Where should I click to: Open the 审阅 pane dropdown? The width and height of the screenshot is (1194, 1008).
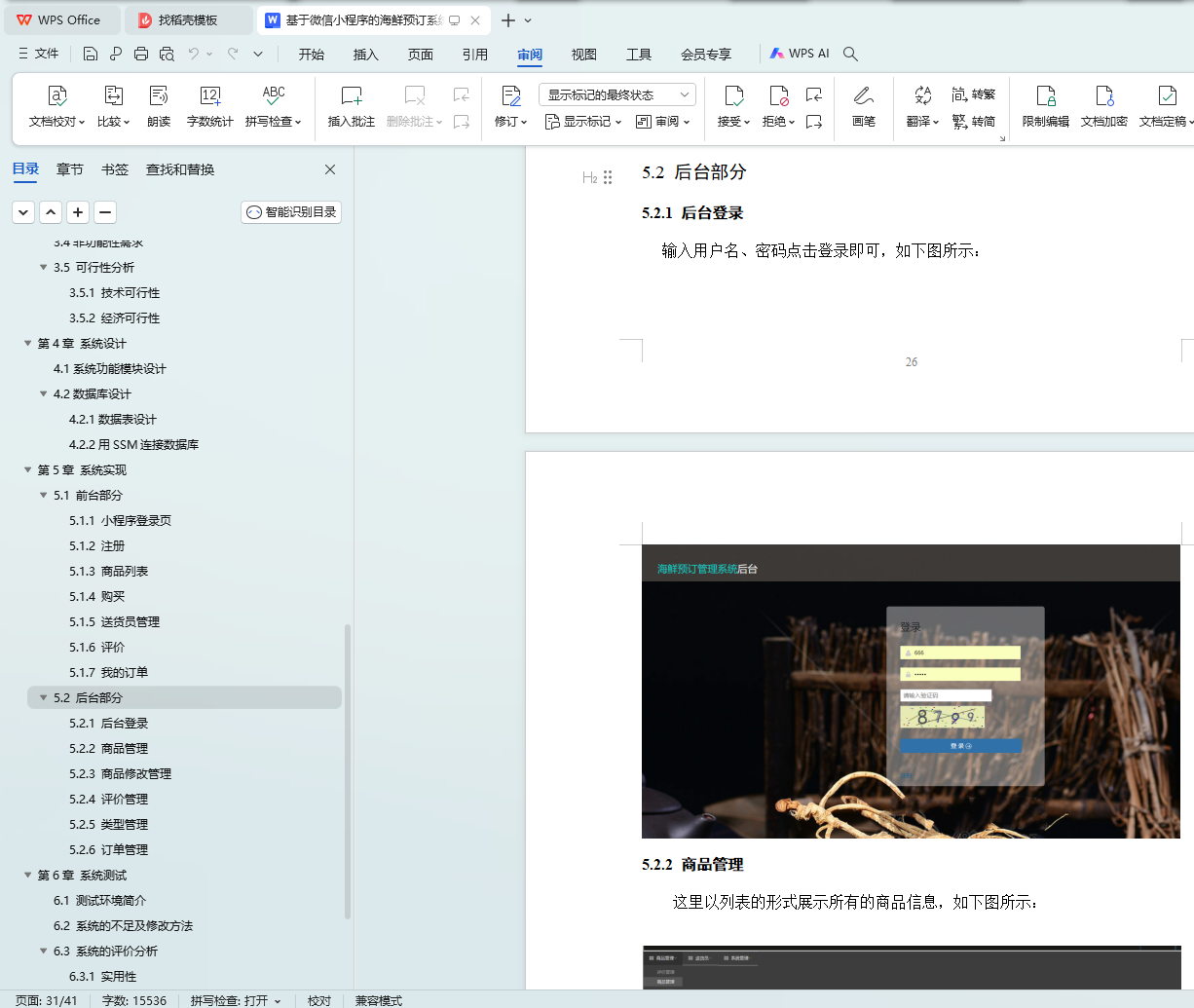tap(662, 122)
